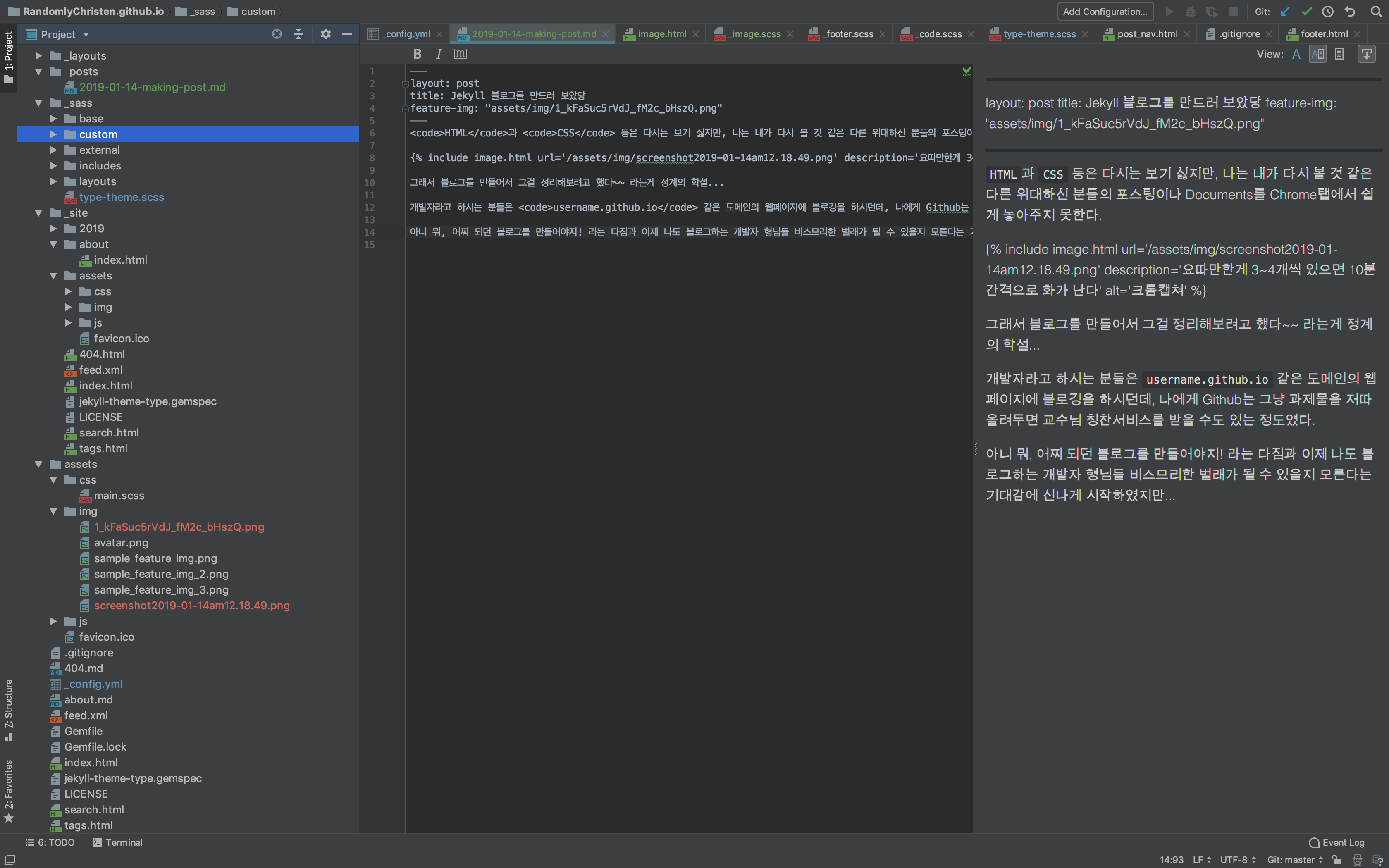The width and height of the screenshot is (1389, 868).
Task: Click Add Configuration button
Action: pyautogui.click(x=1105, y=12)
